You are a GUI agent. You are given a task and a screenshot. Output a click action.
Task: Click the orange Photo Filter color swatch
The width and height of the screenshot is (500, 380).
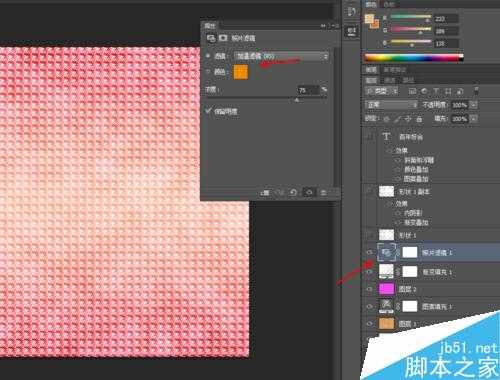tap(241, 72)
